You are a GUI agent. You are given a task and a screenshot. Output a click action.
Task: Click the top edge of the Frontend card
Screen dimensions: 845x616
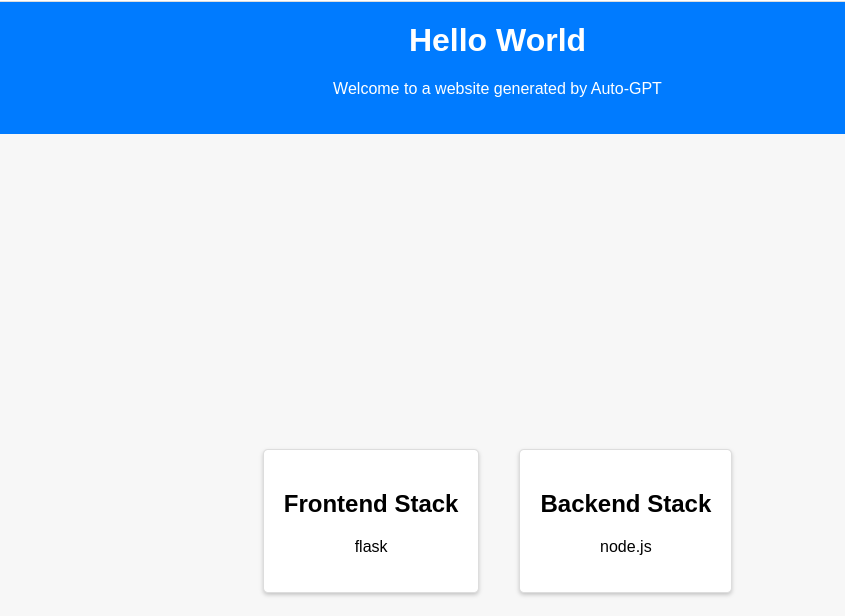pos(371,451)
